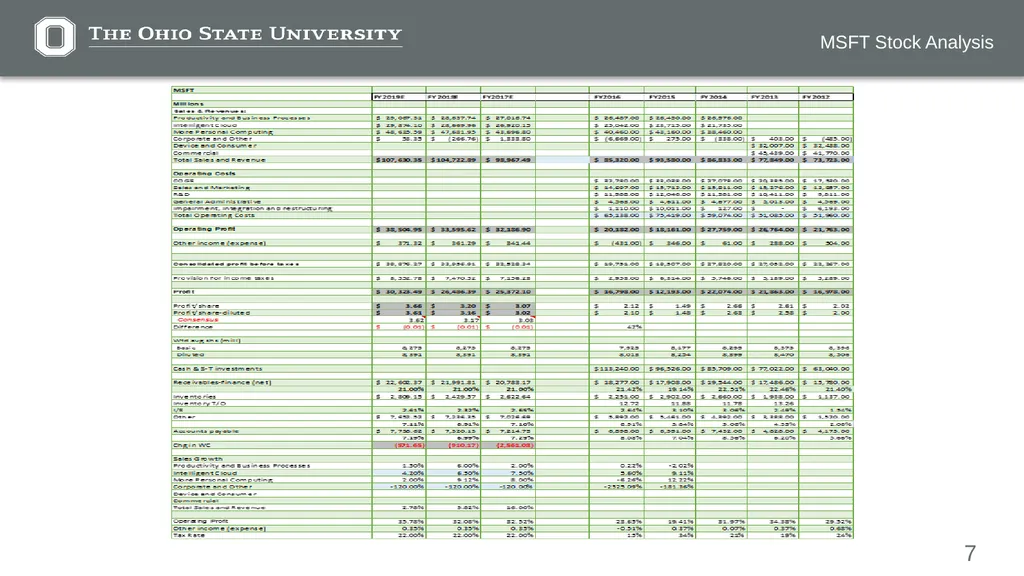
Task: Click the Ohio State block O logo
Action: point(55,37)
